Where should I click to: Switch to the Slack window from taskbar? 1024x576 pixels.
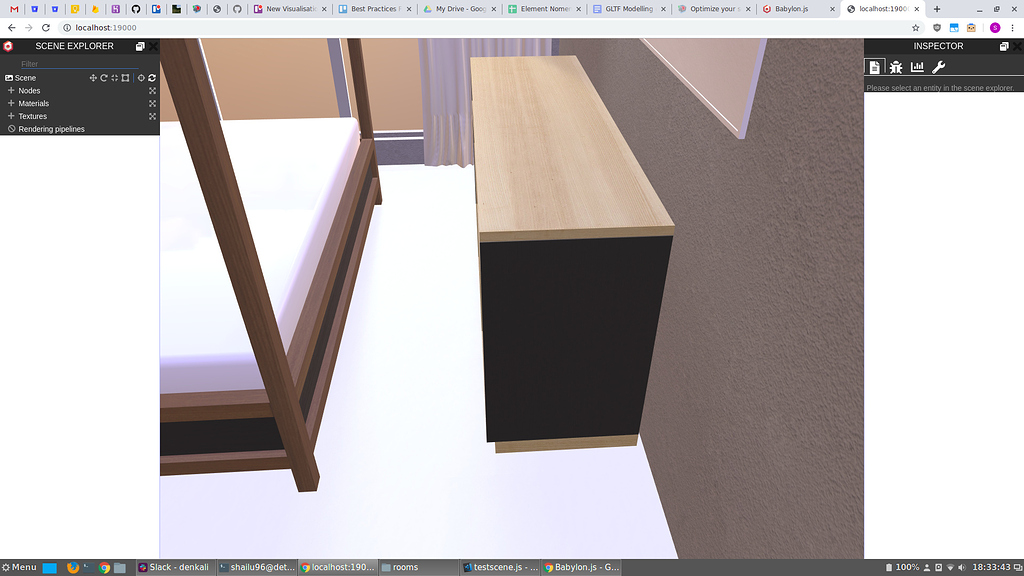[x=178, y=566]
